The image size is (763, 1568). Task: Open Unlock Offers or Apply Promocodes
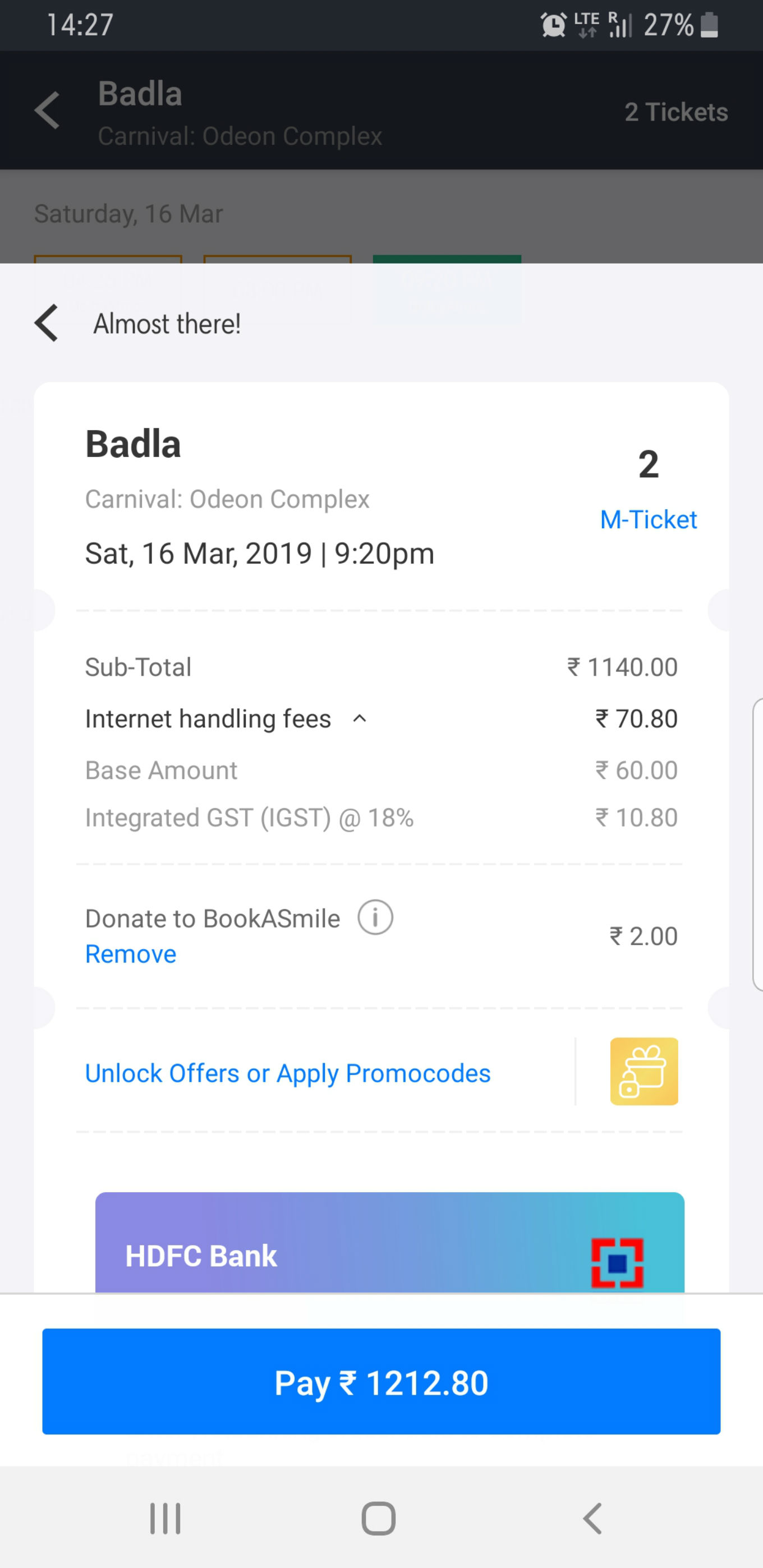[x=287, y=1073]
